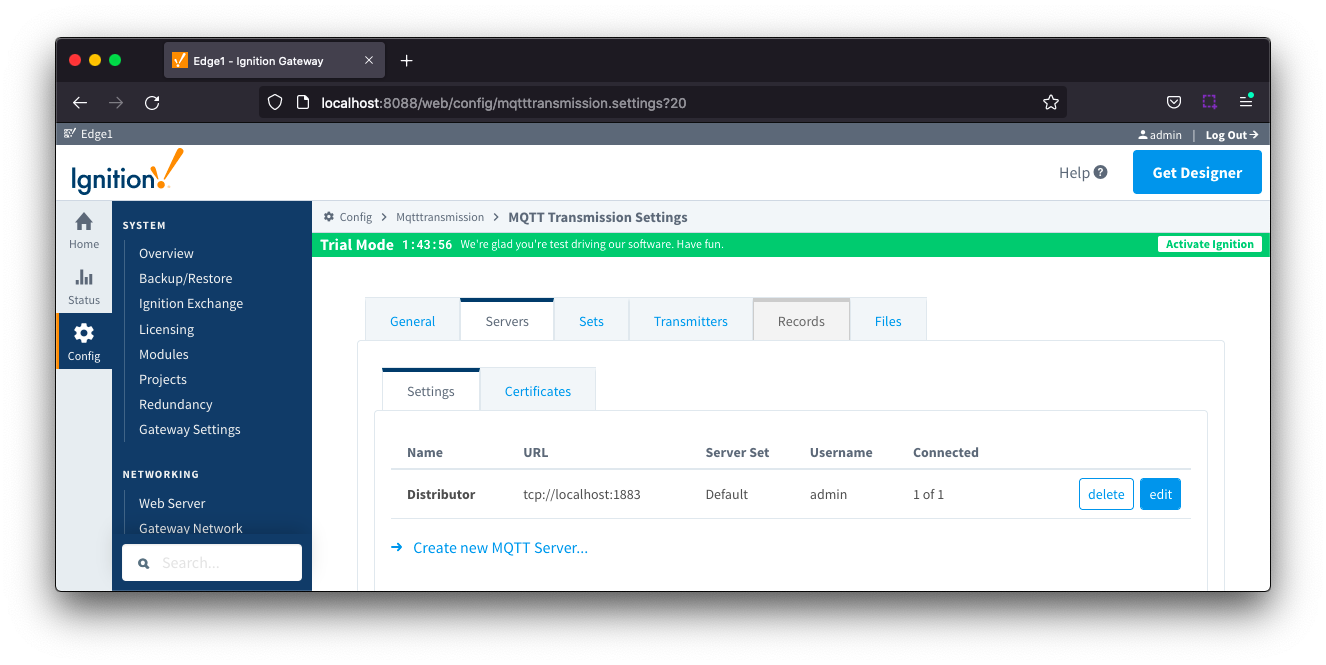The width and height of the screenshot is (1326, 665).
Task: Open a new browser tab
Action: coord(406,61)
